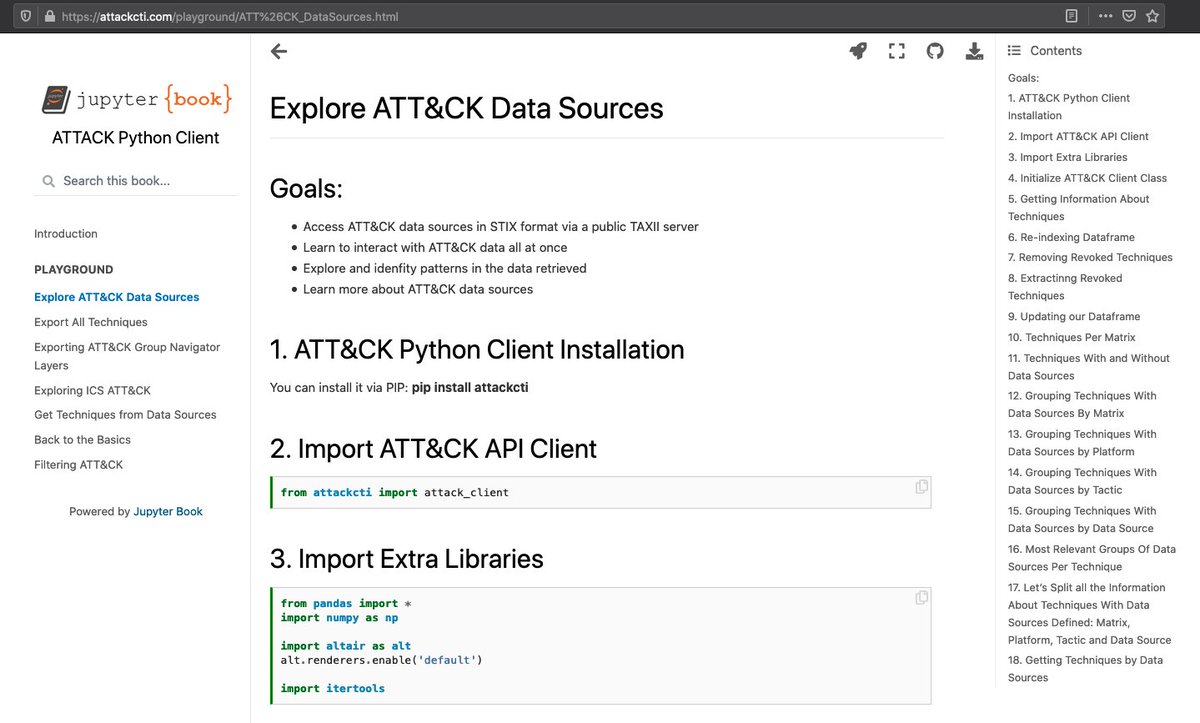Click the '2. Import ATT&CK API Client' heading
Image resolution: width=1200 pixels, height=723 pixels.
pyautogui.click(x=434, y=449)
